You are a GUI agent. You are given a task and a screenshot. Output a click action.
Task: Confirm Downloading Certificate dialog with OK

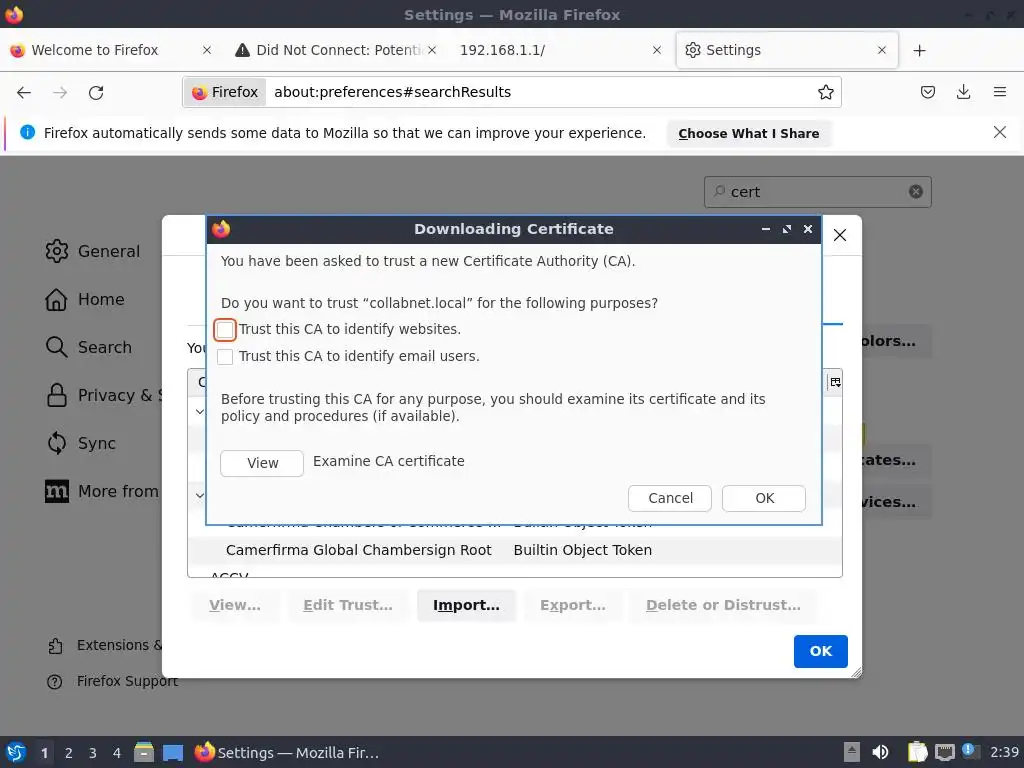pyautogui.click(x=764, y=498)
